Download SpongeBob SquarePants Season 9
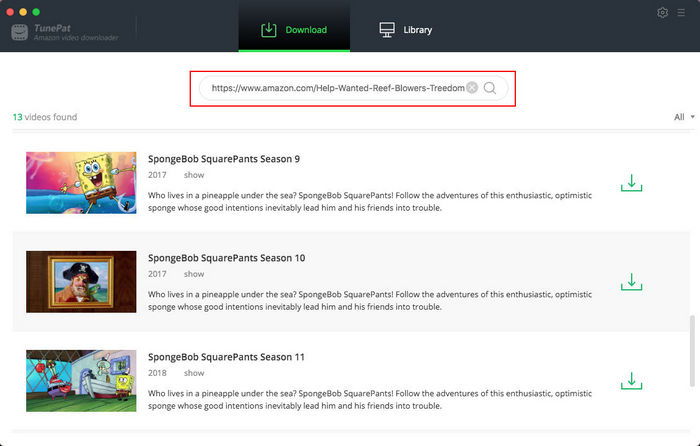This screenshot has height=446, width=700. coord(631,183)
